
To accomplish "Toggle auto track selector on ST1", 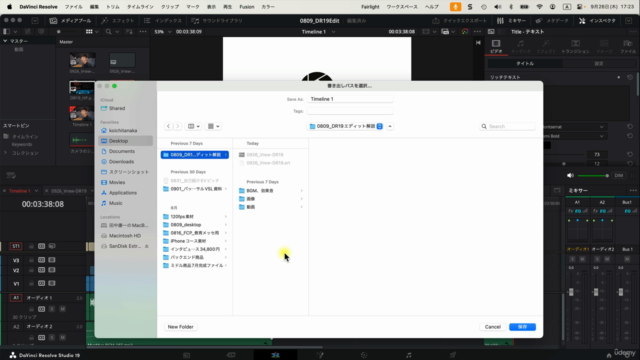I will tap(41, 246).
